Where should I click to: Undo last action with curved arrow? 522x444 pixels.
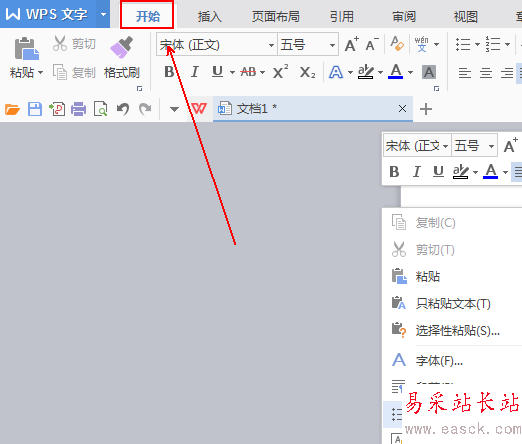click(123, 109)
